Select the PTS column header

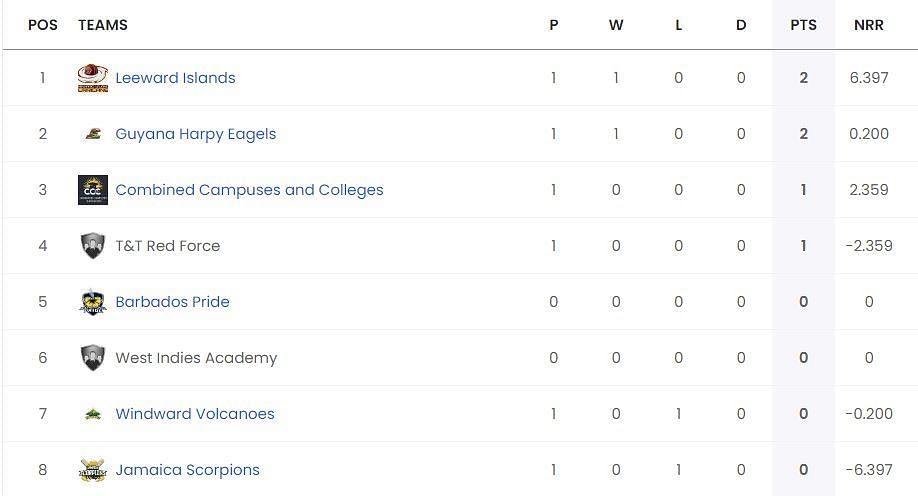pyautogui.click(x=803, y=25)
